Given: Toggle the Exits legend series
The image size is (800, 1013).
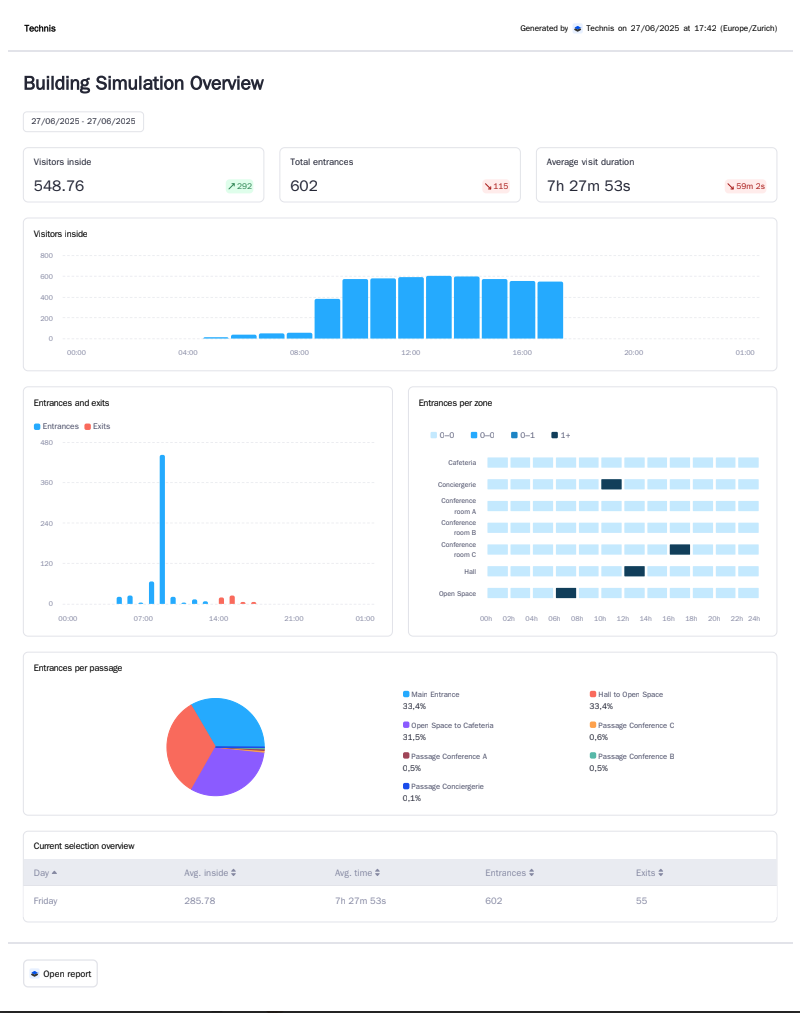Looking at the screenshot, I should coord(97,426).
